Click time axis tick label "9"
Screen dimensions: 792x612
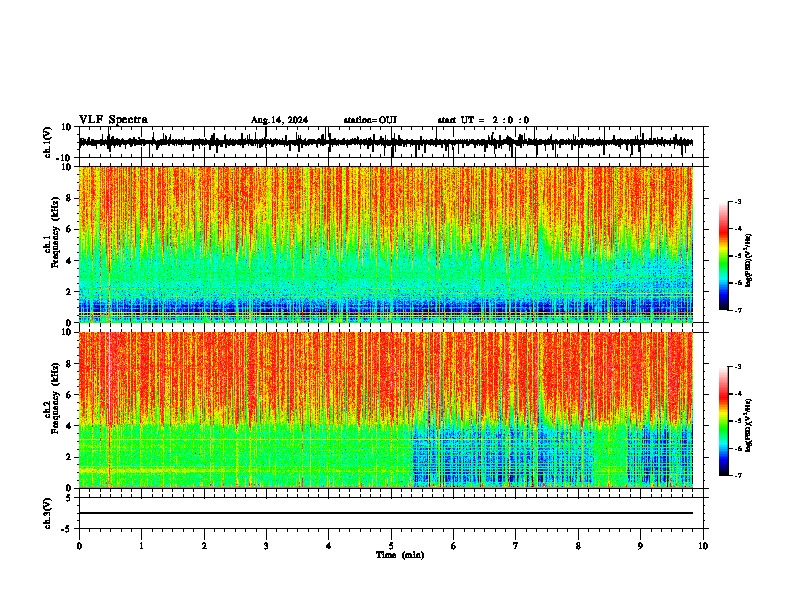click(640, 546)
